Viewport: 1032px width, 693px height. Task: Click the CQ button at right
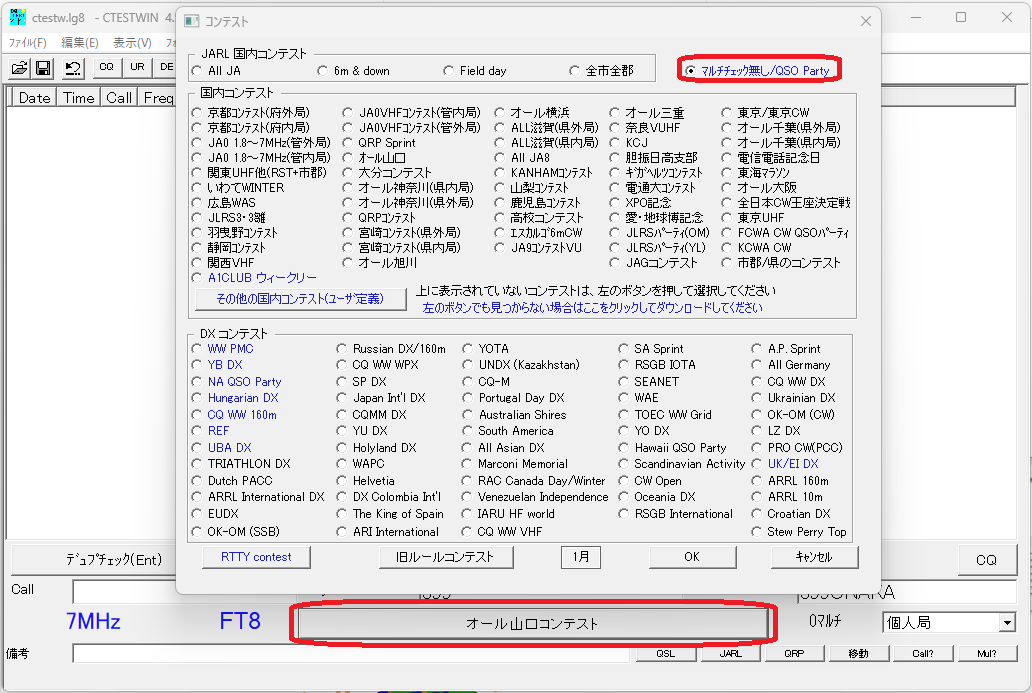point(986,560)
